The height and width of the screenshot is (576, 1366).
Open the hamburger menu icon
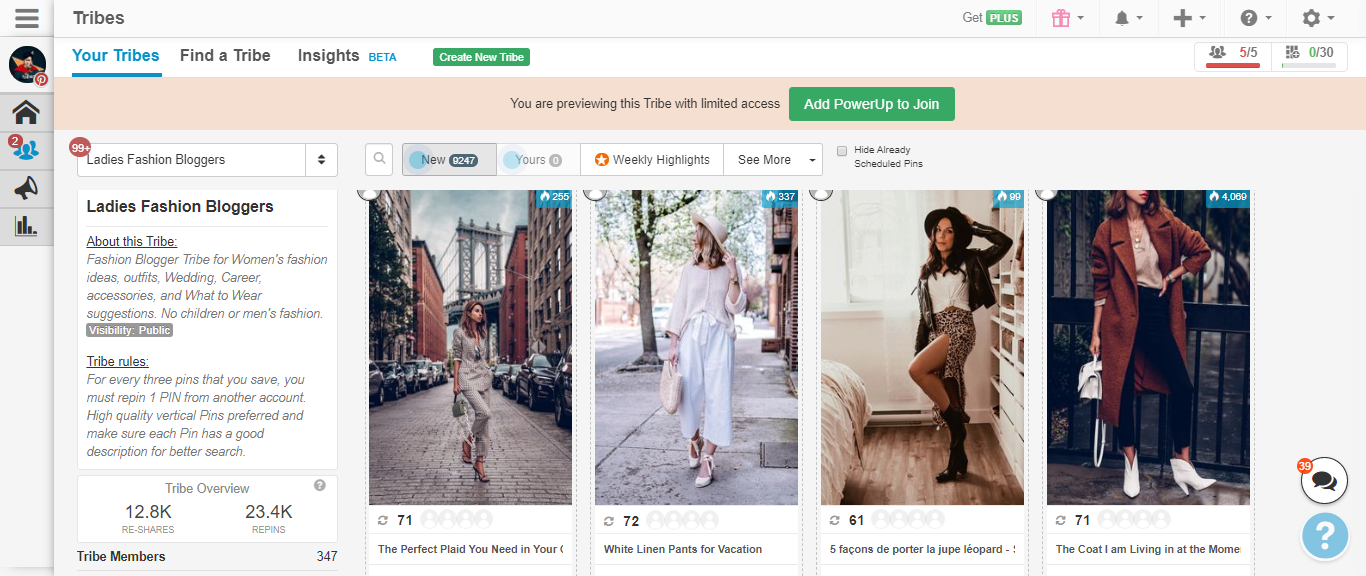pyautogui.click(x=26, y=18)
